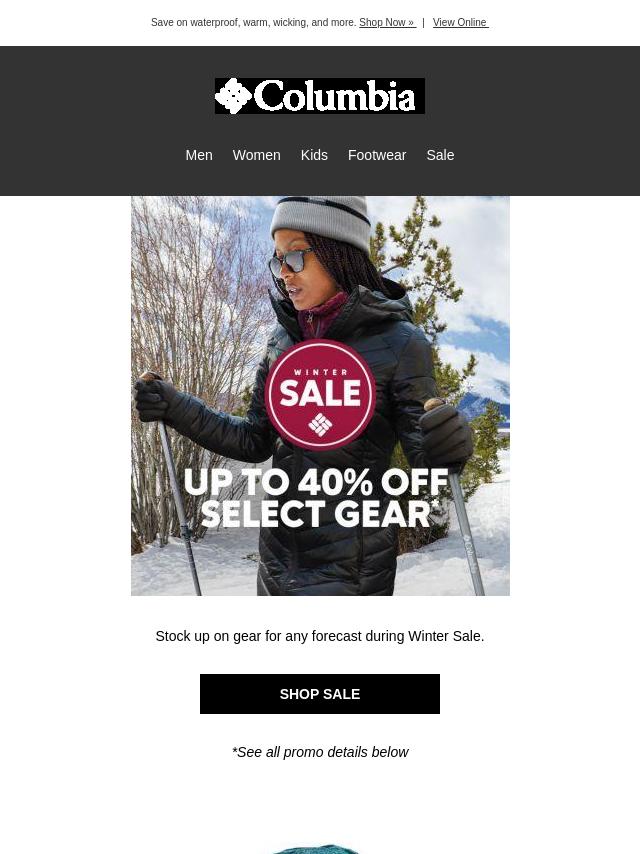This screenshot has height=854, width=640.
Task: Click the teal product image at the bottom
Action: 316,849
